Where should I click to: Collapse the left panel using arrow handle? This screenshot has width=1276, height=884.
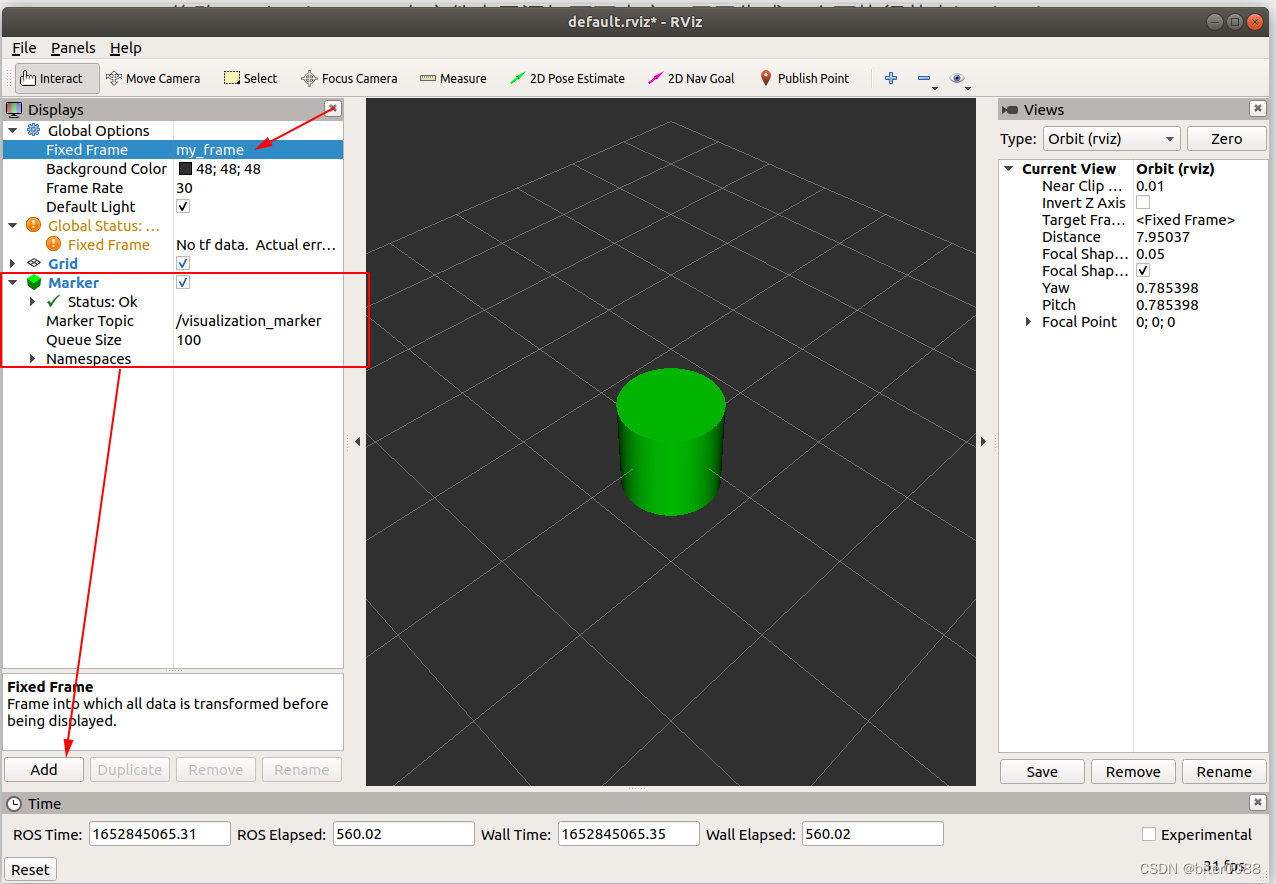[357, 441]
